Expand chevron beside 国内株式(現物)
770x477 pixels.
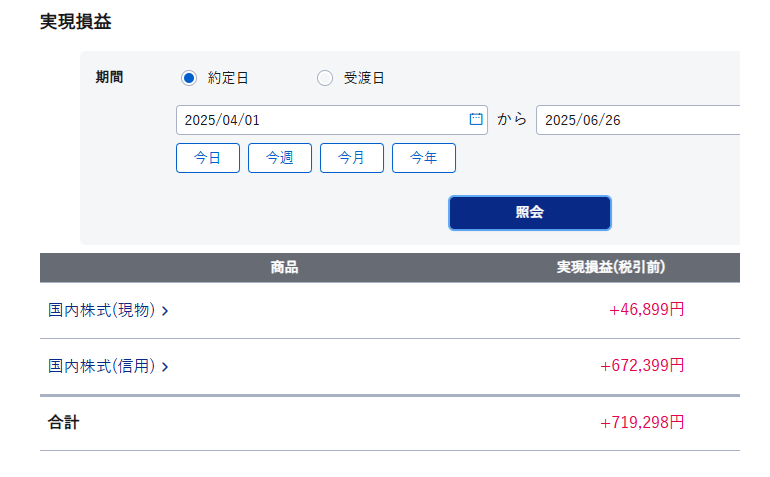pyautogui.click(x=165, y=311)
